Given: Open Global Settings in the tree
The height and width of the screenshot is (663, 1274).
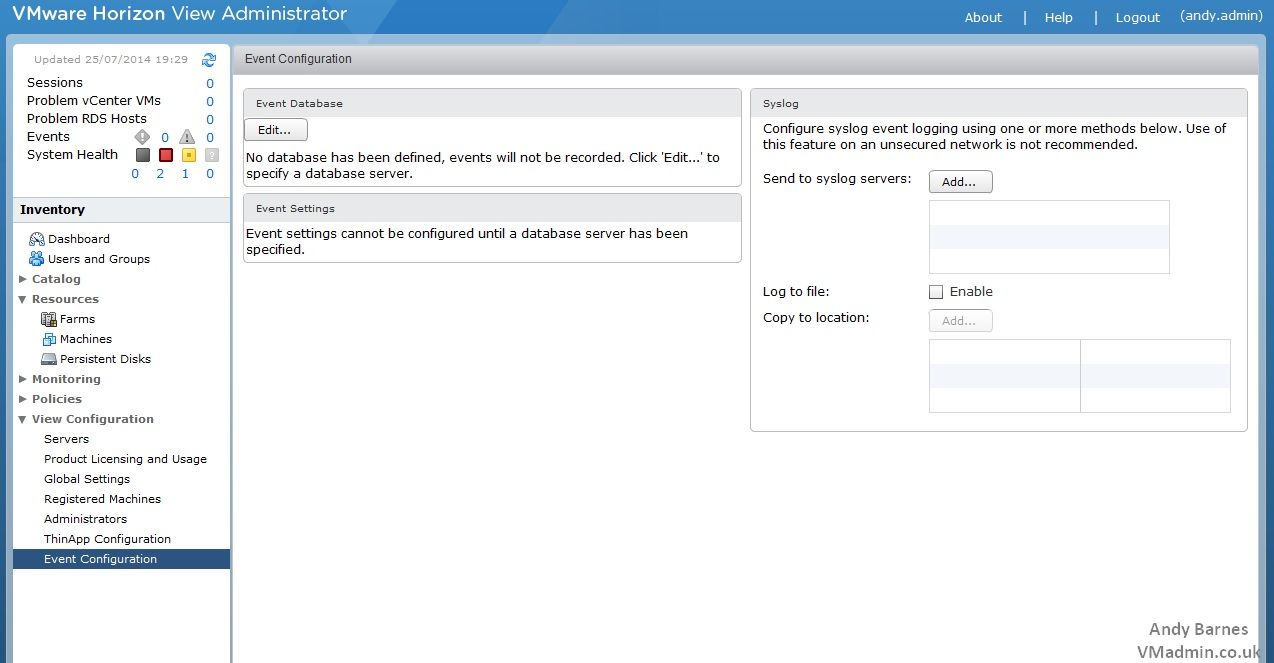Looking at the screenshot, I should tap(87, 479).
